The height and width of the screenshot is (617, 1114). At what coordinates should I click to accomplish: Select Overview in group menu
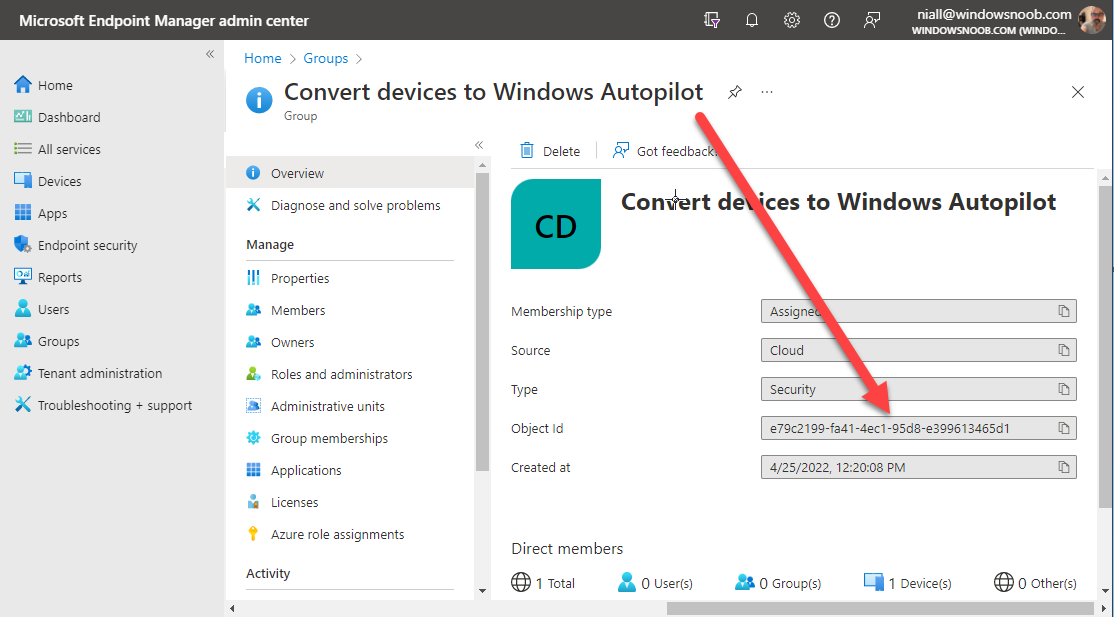(350, 173)
